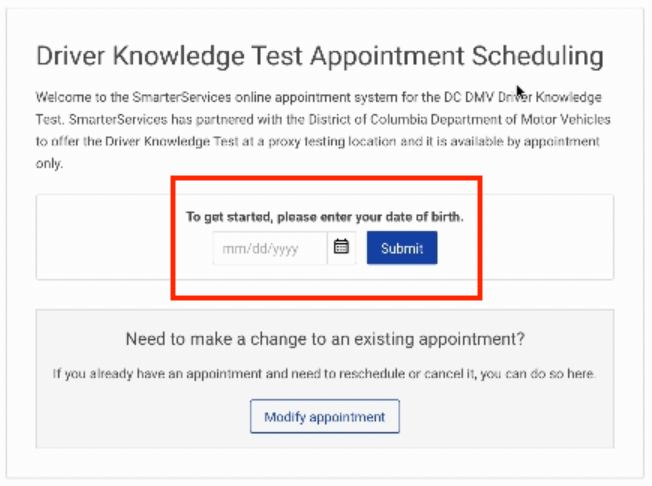Open the calendar date picker icon
652x486 pixels.
coord(341,247)
